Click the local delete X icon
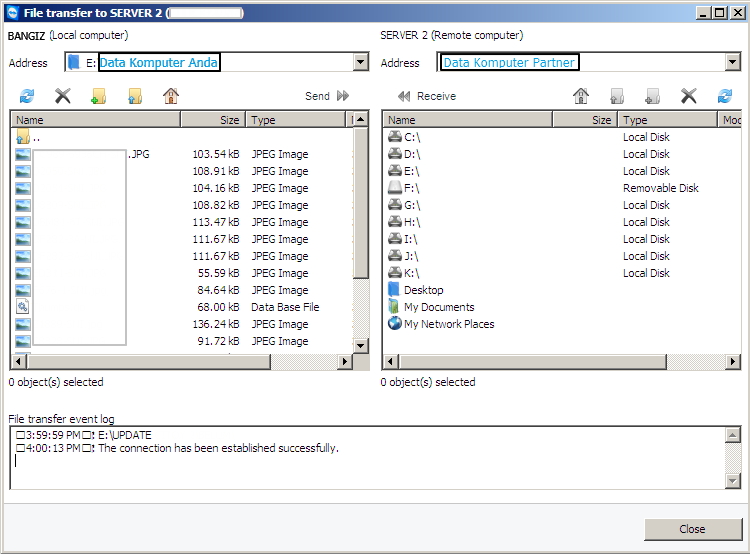Image resolution: width=750 pixels, height=554 pixels. point(63,96)
